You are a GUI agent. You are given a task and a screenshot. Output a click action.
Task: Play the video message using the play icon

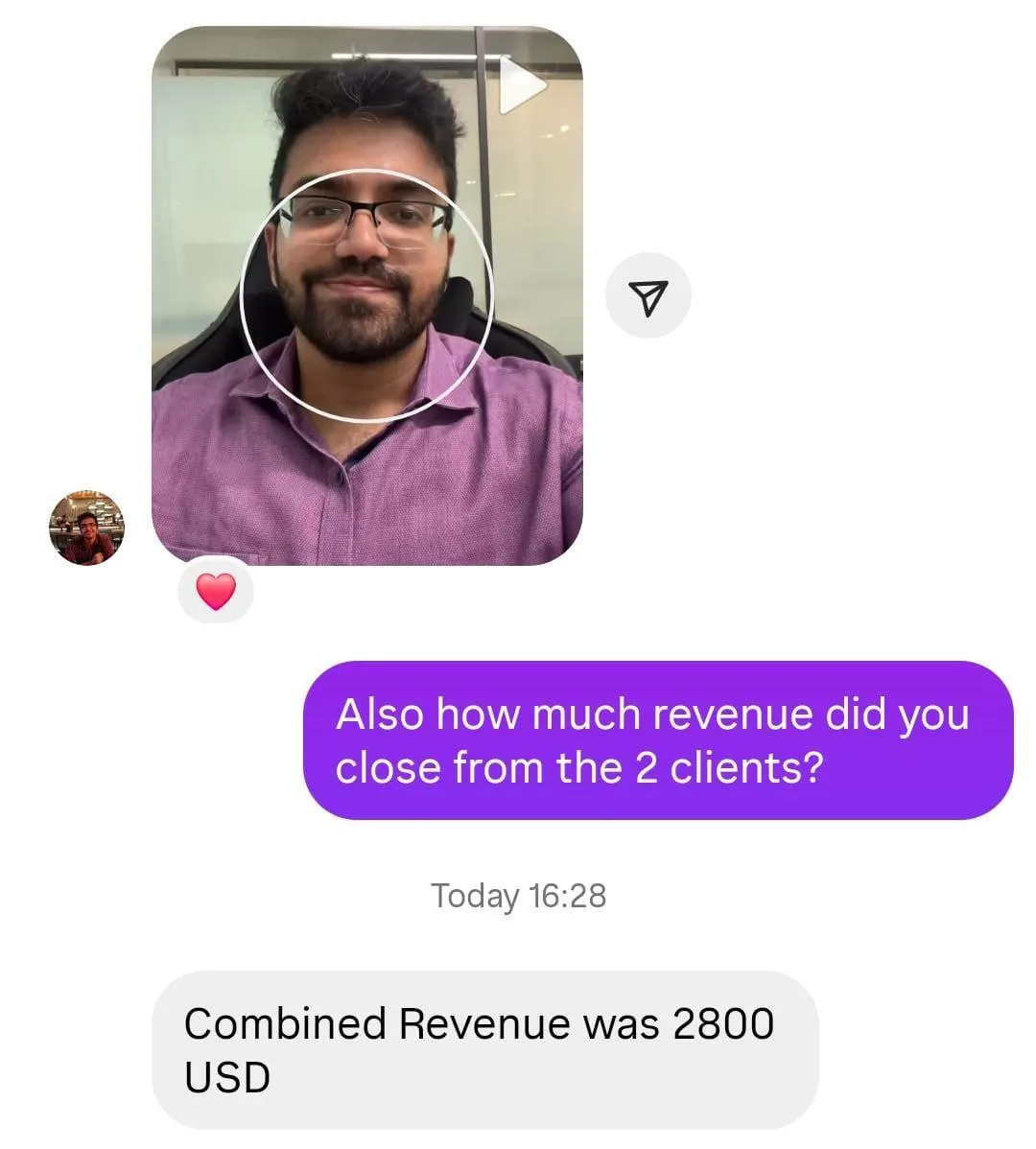click(522, 85)
